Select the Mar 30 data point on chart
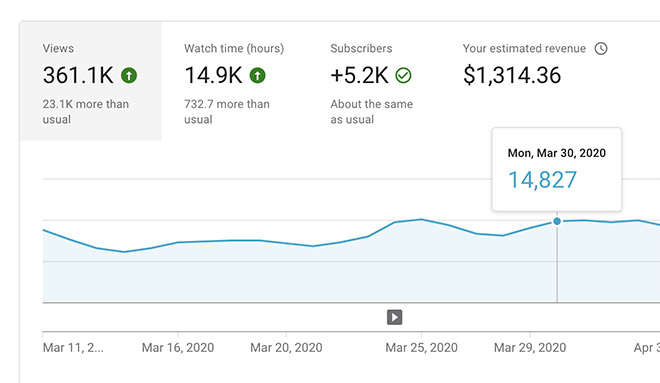This screenshot has height=383, width=660. coord(557,221)
